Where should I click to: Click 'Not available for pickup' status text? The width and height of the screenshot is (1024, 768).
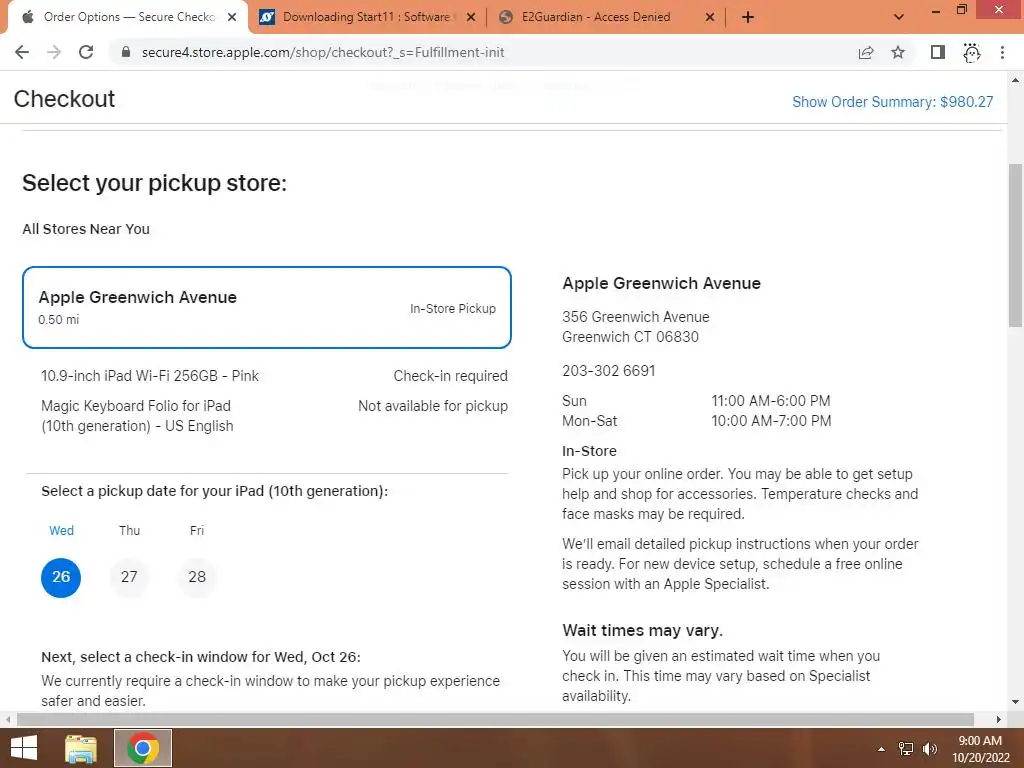pos(432,406)
